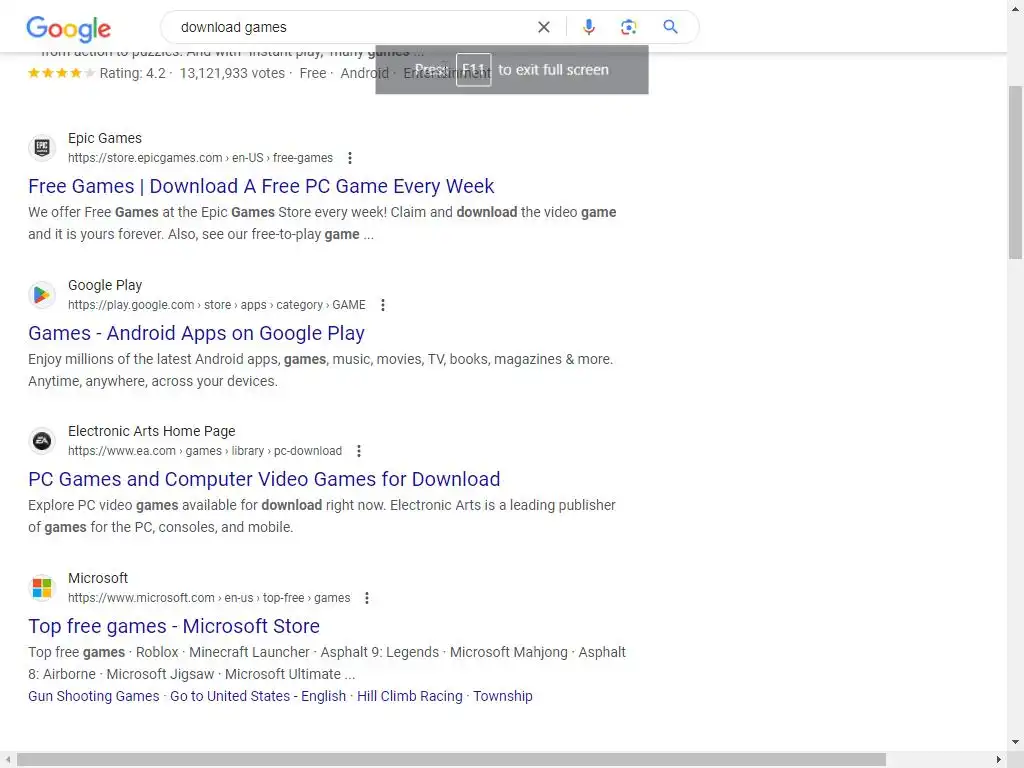
Task: Open Google Lens image search icon
Action: (628, 27)
